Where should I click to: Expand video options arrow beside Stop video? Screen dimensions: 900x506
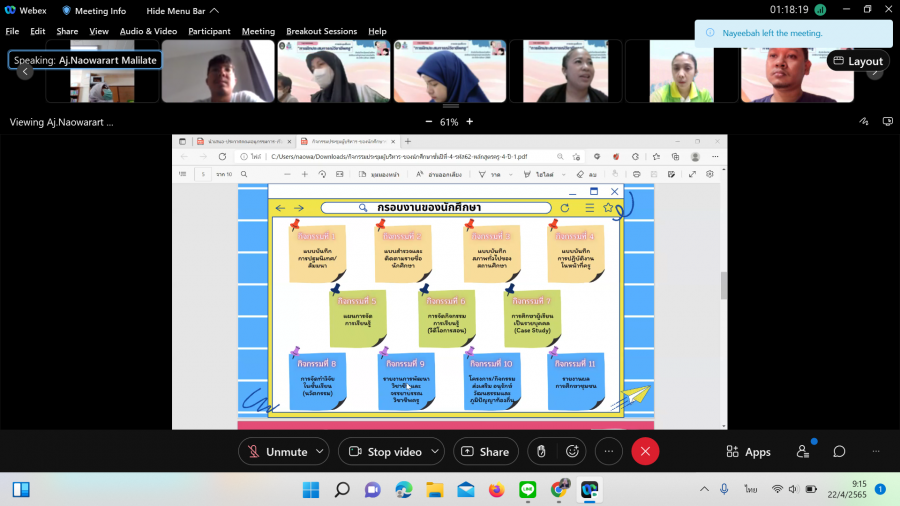click(435, 452)
